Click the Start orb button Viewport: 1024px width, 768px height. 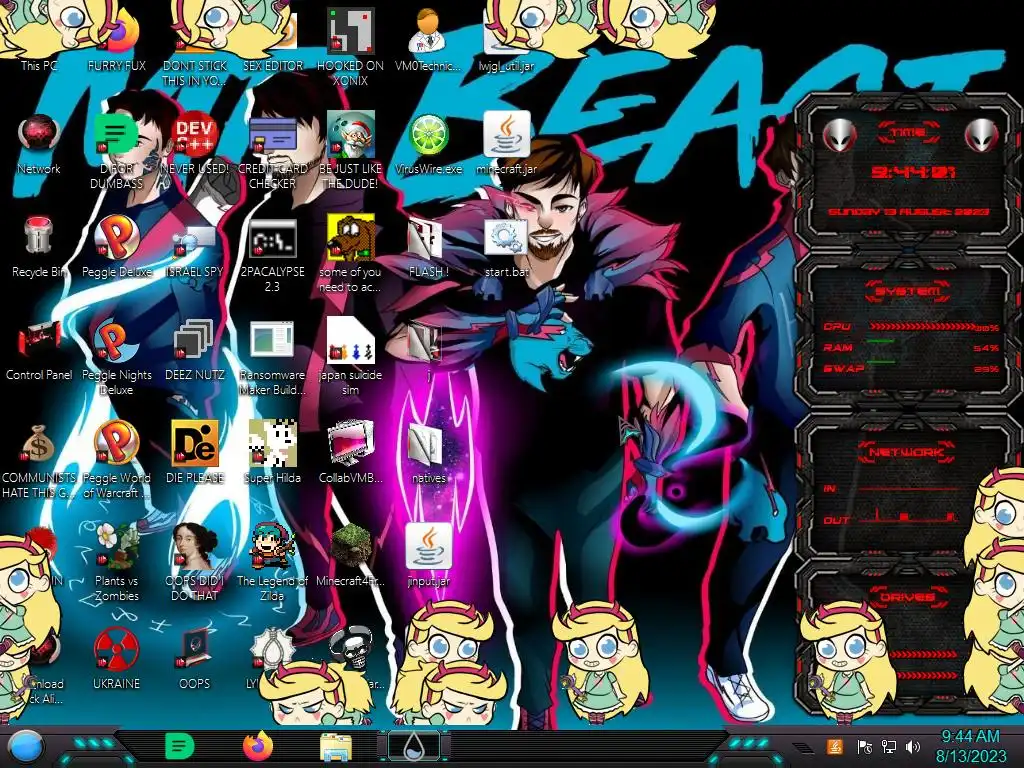pyautogui.click(x=26, y=747)
